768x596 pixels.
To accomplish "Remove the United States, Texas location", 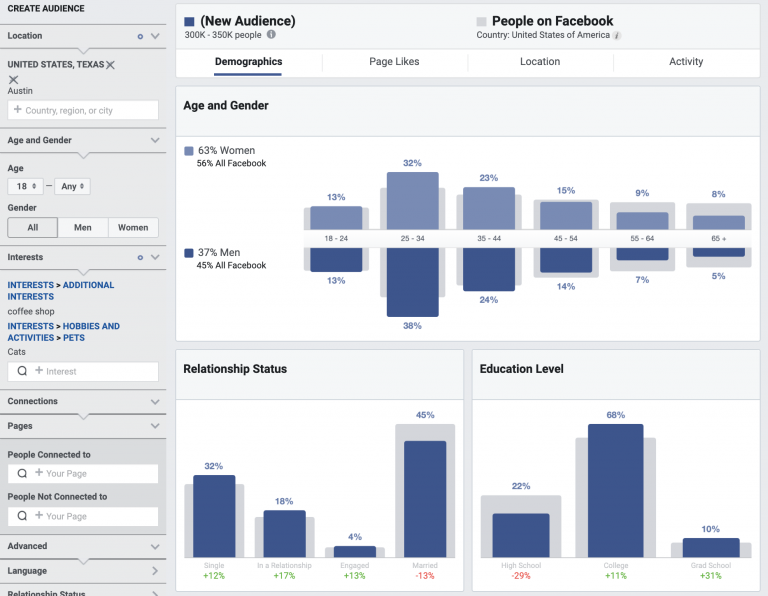I will (x=111, y=65).
